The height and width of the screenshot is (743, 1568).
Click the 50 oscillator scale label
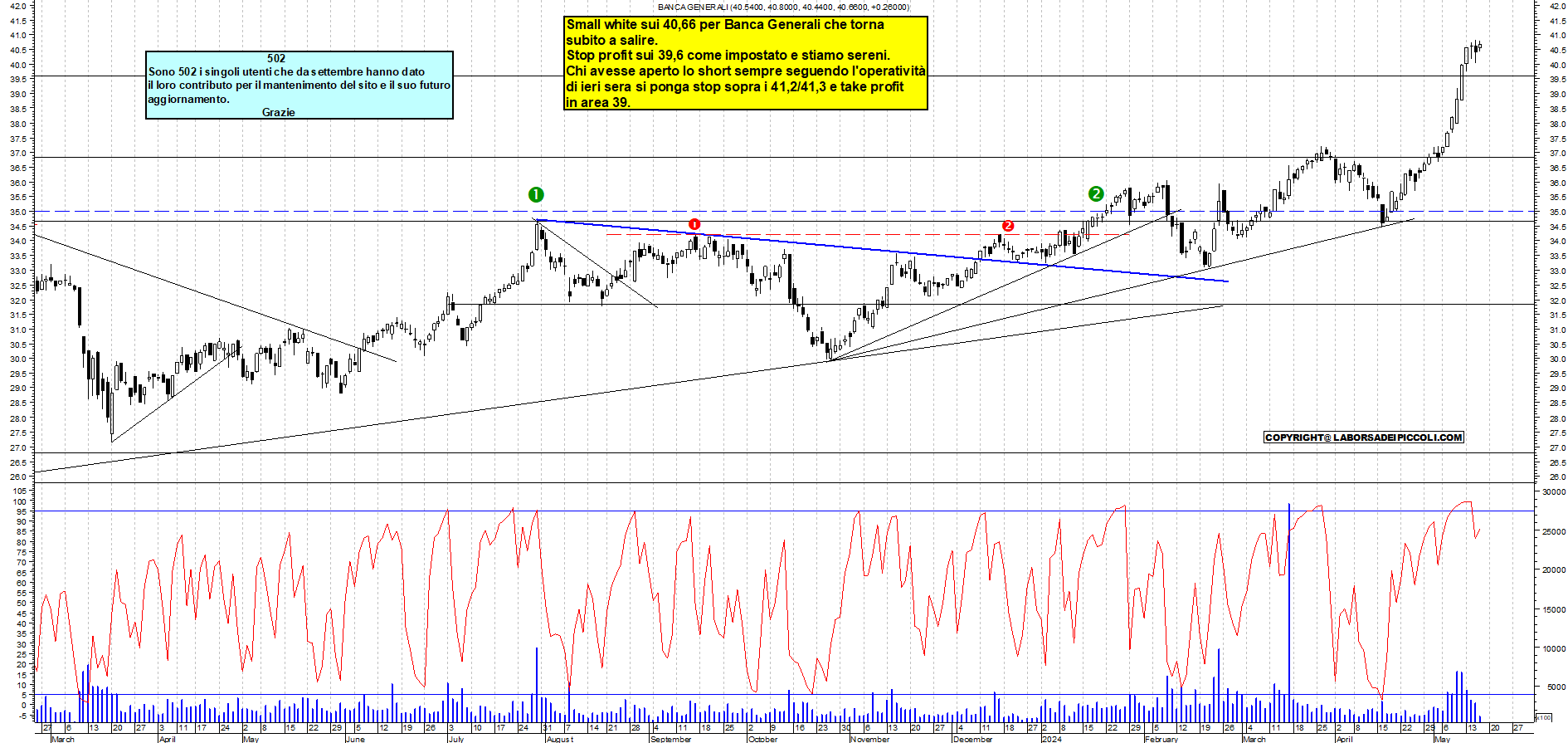click(22, 604)
